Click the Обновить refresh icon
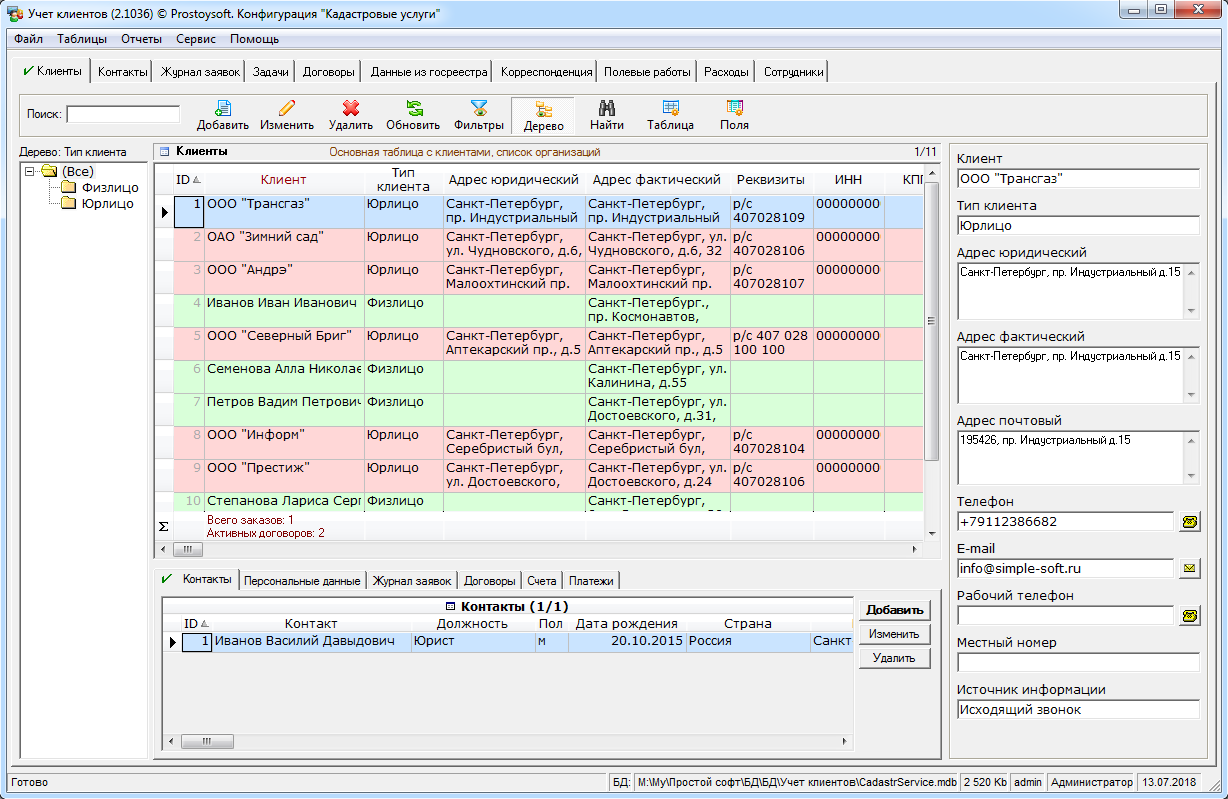Screen dimensions: 1228x799 (413, 109)
